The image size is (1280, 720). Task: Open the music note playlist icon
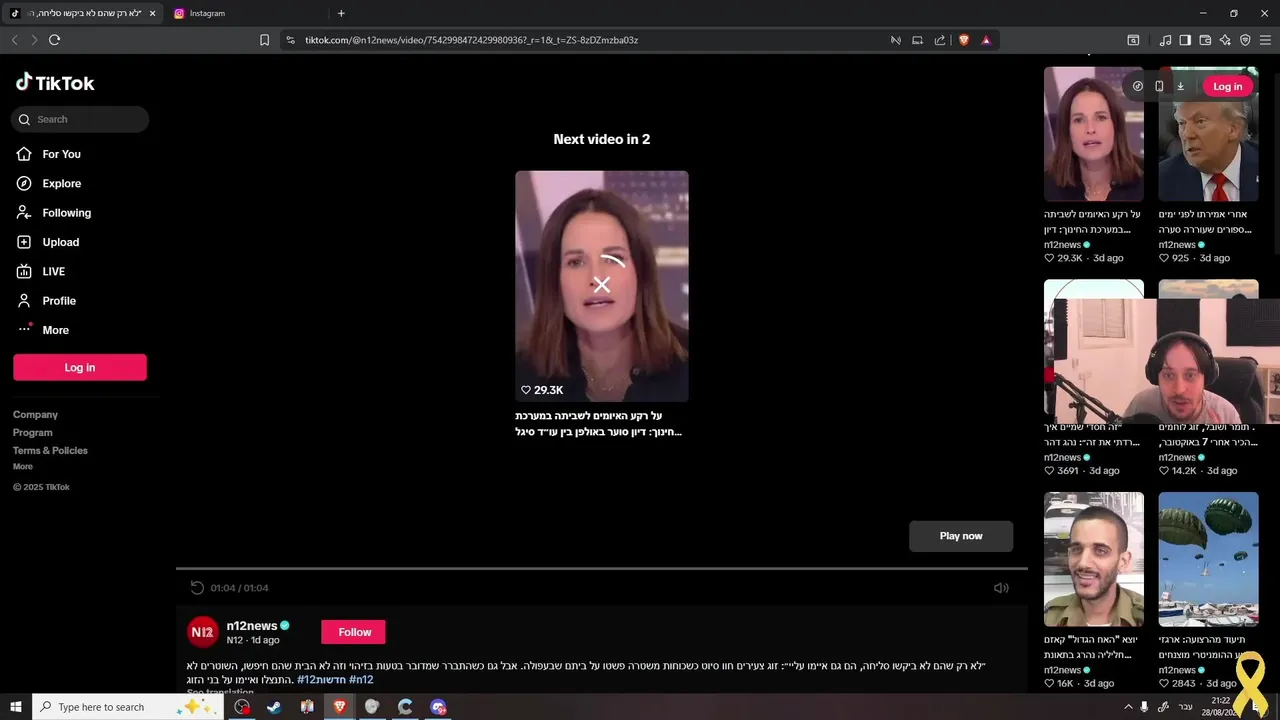tap(1165, 40)
